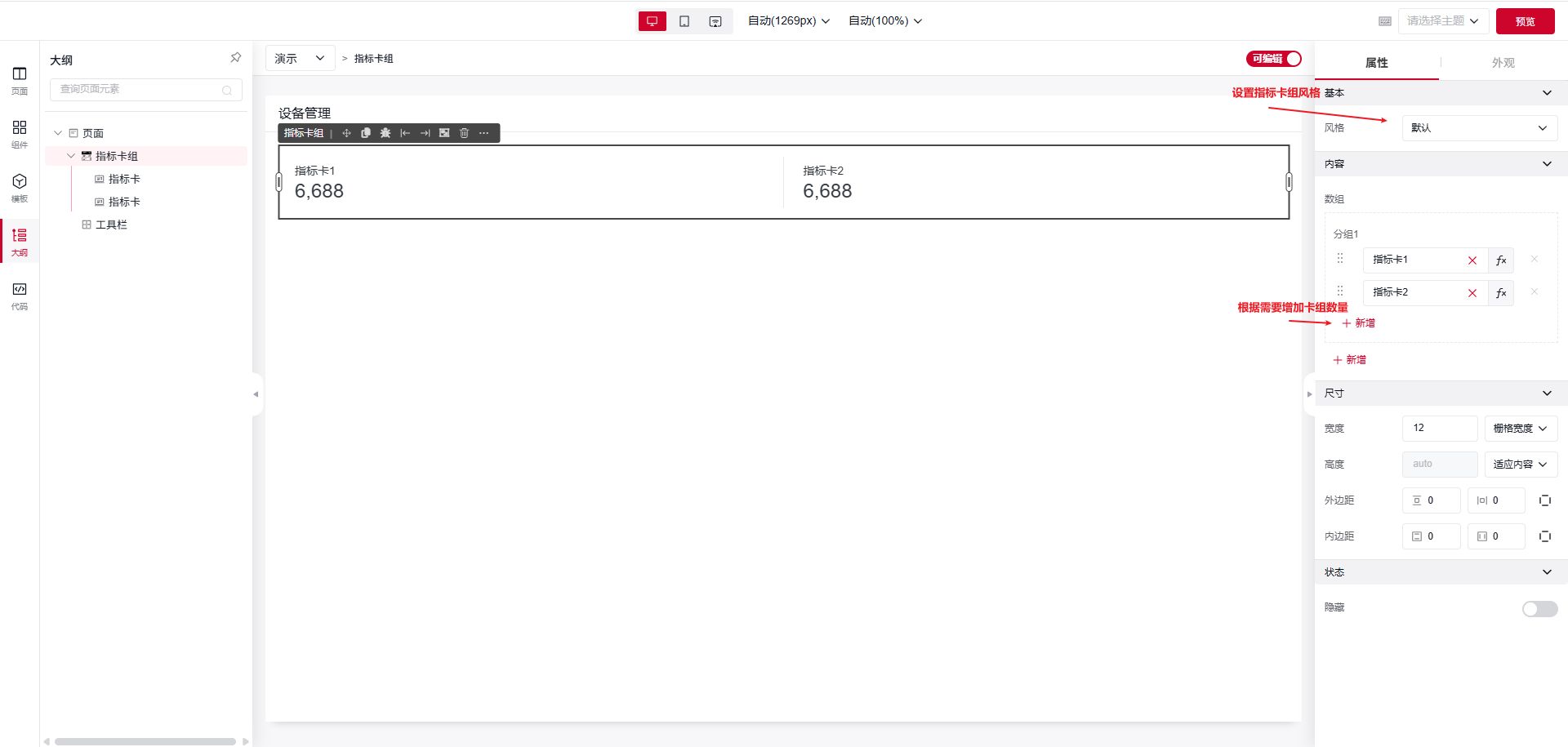Open the 风格 style dropdown showing 默认
The width and height of the screenshot is (1568, 747).
click(x=1479, y=128)
